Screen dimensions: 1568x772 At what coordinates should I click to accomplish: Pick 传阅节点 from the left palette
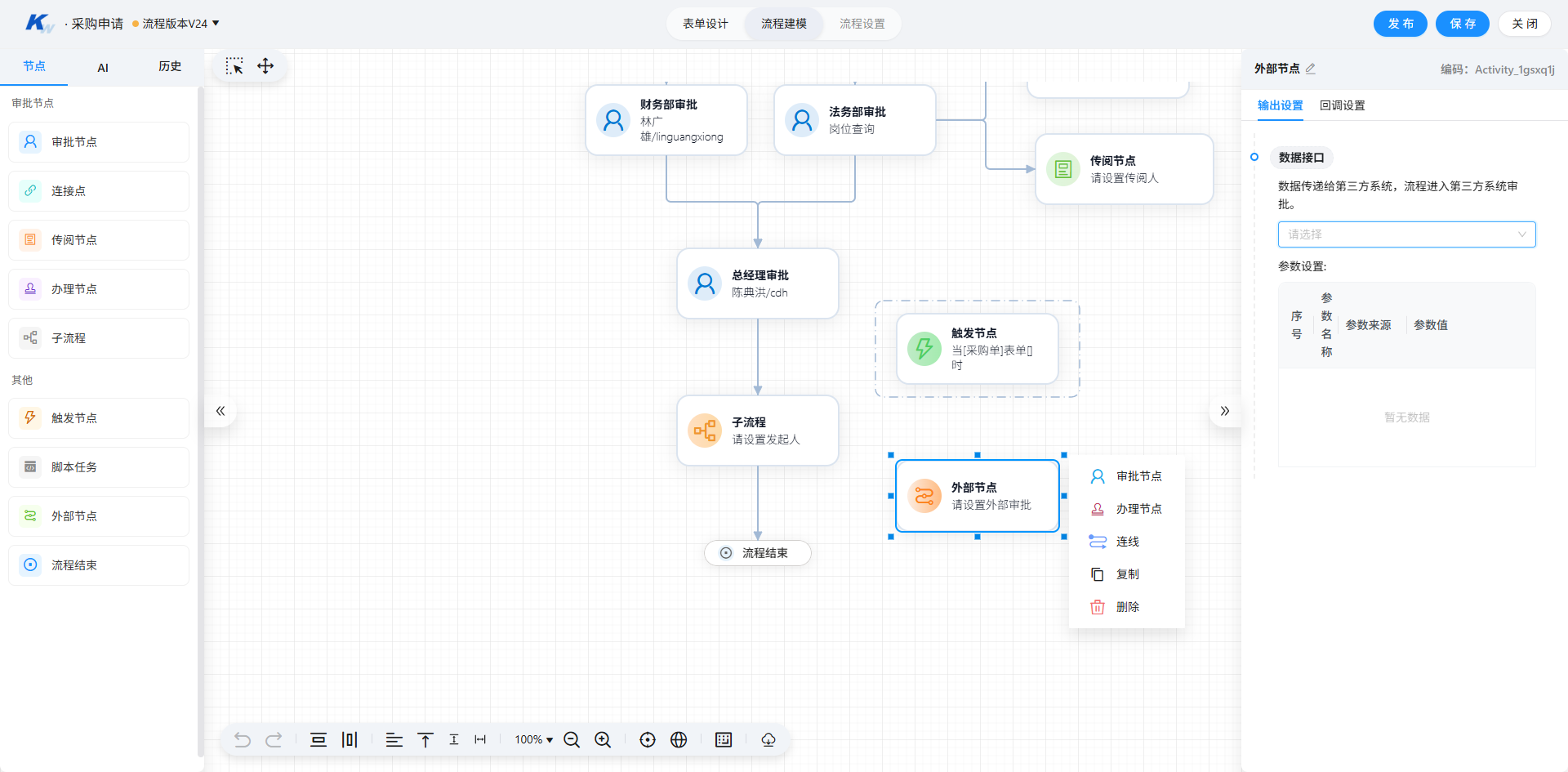[x=99, y=240]
